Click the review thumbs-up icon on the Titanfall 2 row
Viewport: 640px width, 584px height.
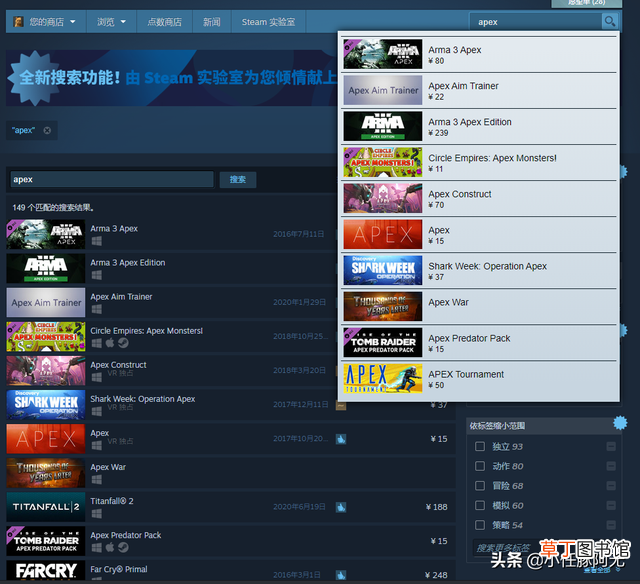point(341,507)
